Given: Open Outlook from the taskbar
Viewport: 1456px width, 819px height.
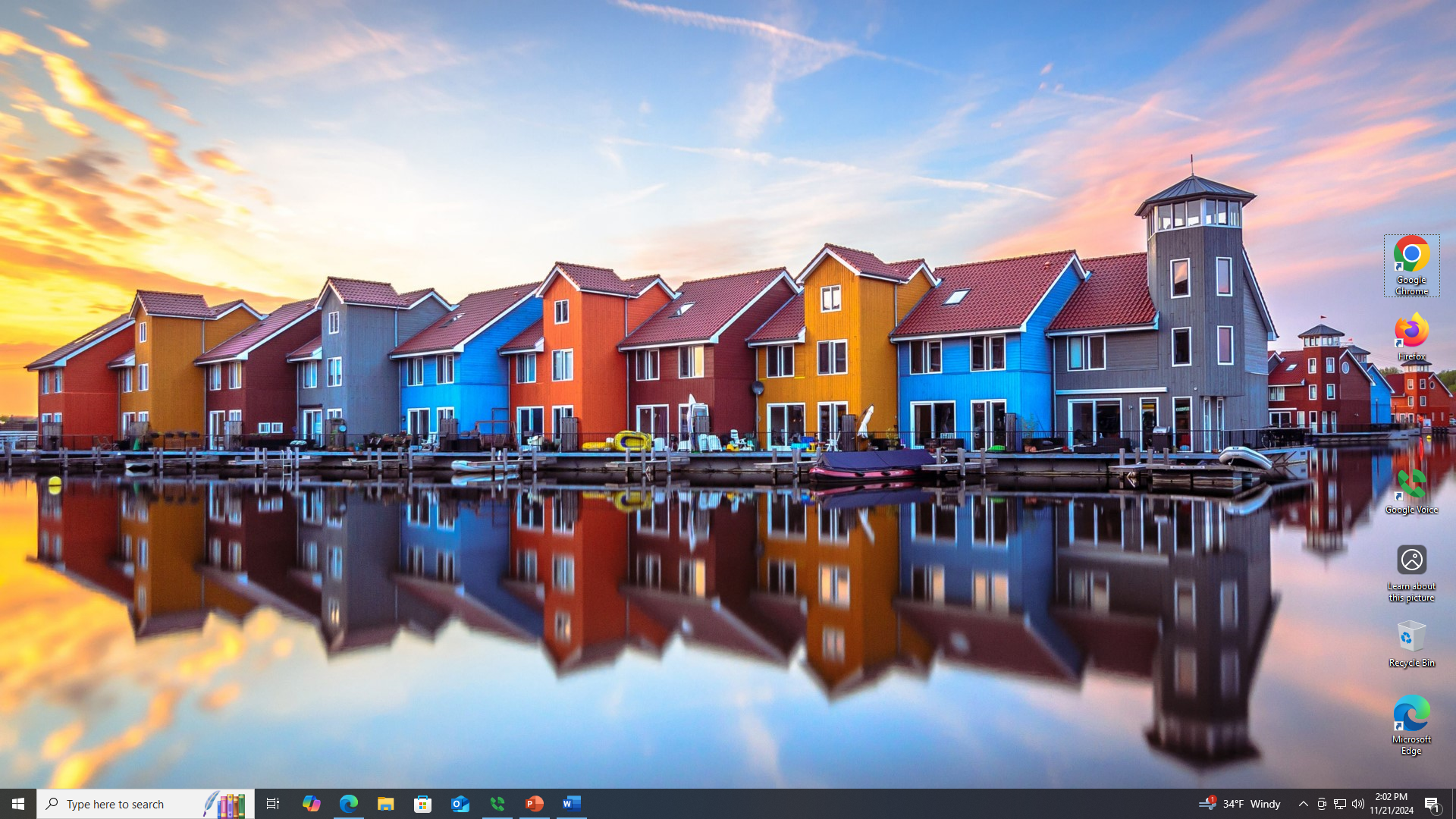Looking at the screenshot, I should [x=460, y=804].
